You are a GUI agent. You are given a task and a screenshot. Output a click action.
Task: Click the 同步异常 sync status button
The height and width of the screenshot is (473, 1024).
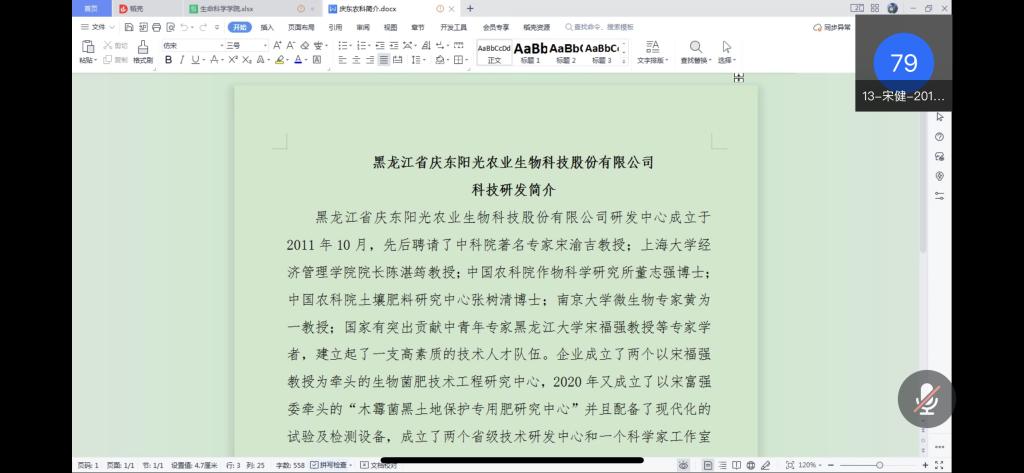831,27
